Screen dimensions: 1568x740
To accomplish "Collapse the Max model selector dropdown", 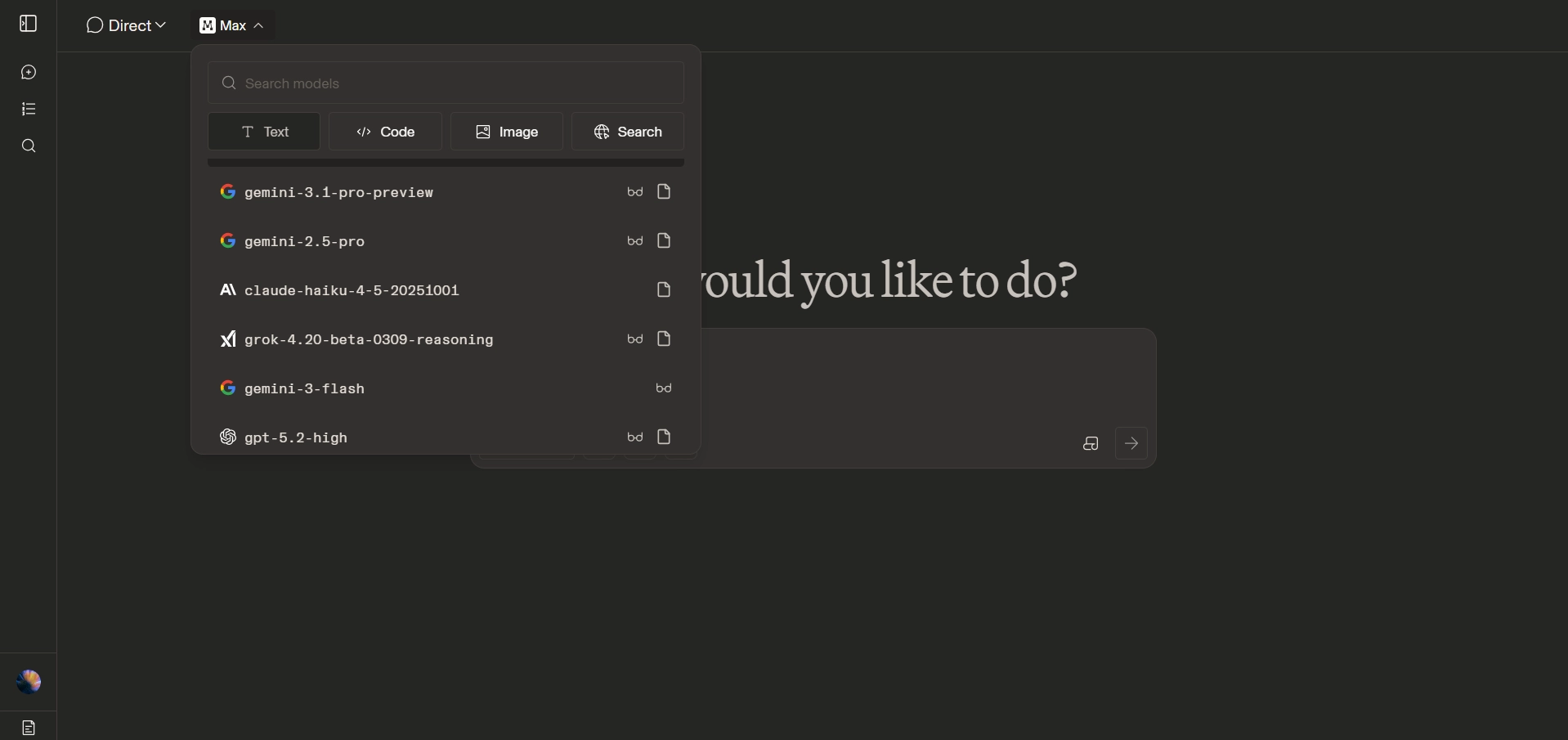I will [x=232, y=26].
